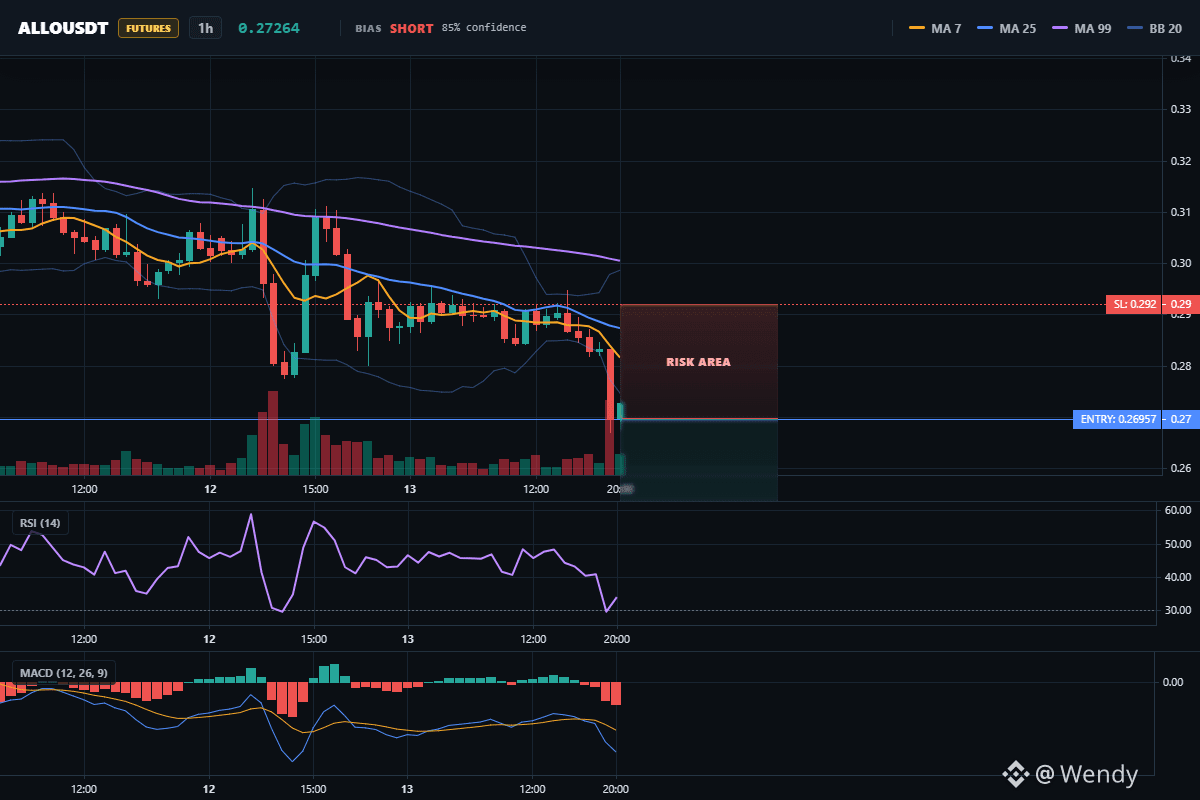Toggle the BB 20 legend item
This screenshot has width=1200, height=800.
click(x=1154, y=28)
